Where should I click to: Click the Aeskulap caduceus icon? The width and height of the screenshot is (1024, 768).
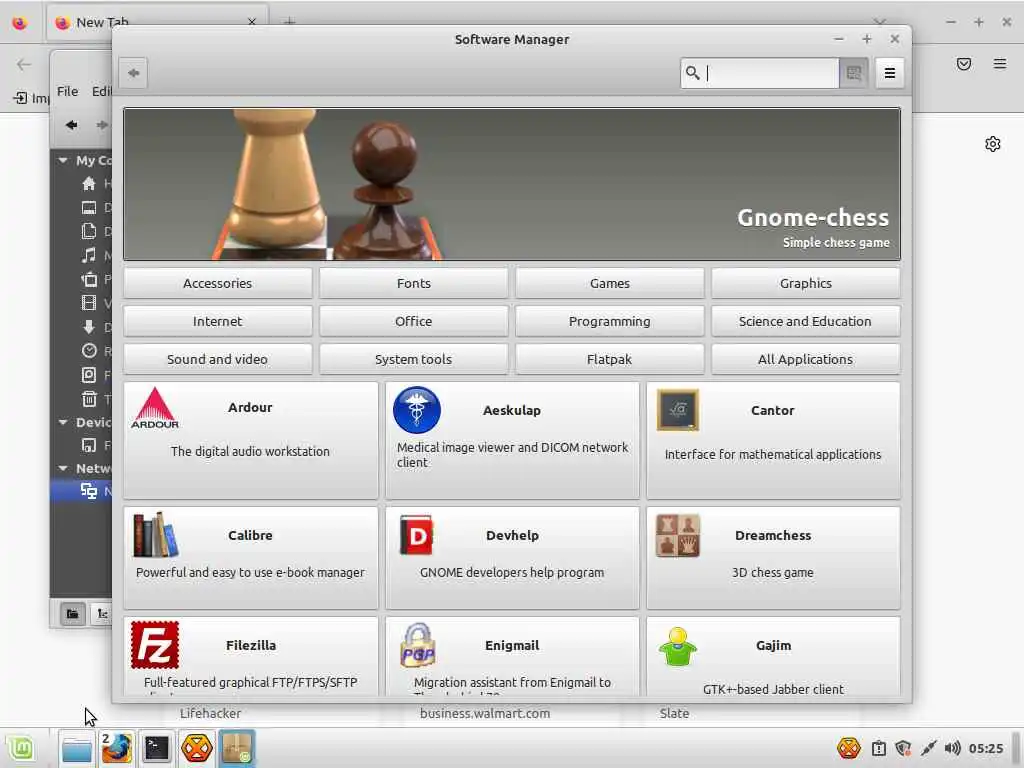point(417,410)
